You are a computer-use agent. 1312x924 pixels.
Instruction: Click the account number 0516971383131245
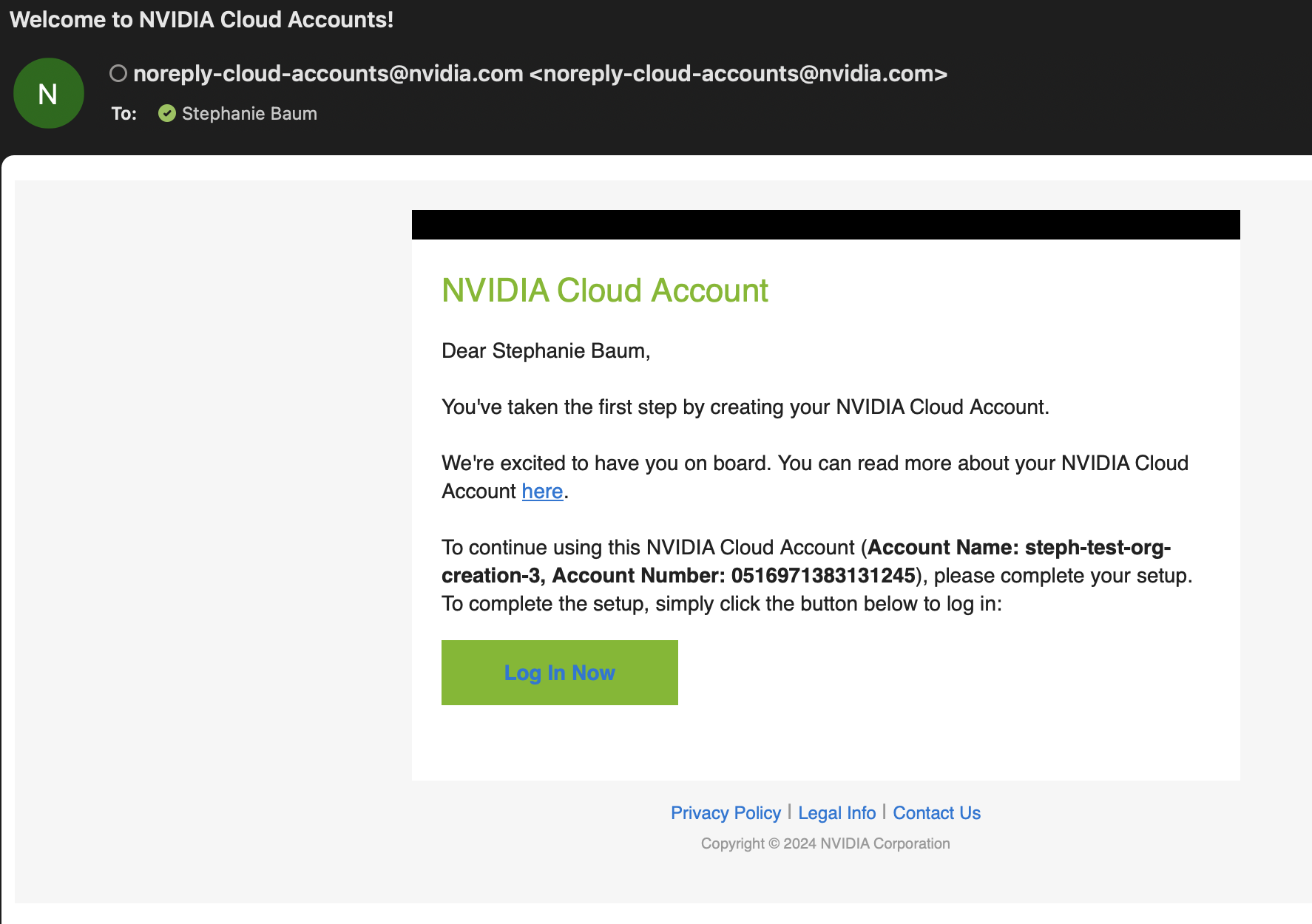click(823, 576)
